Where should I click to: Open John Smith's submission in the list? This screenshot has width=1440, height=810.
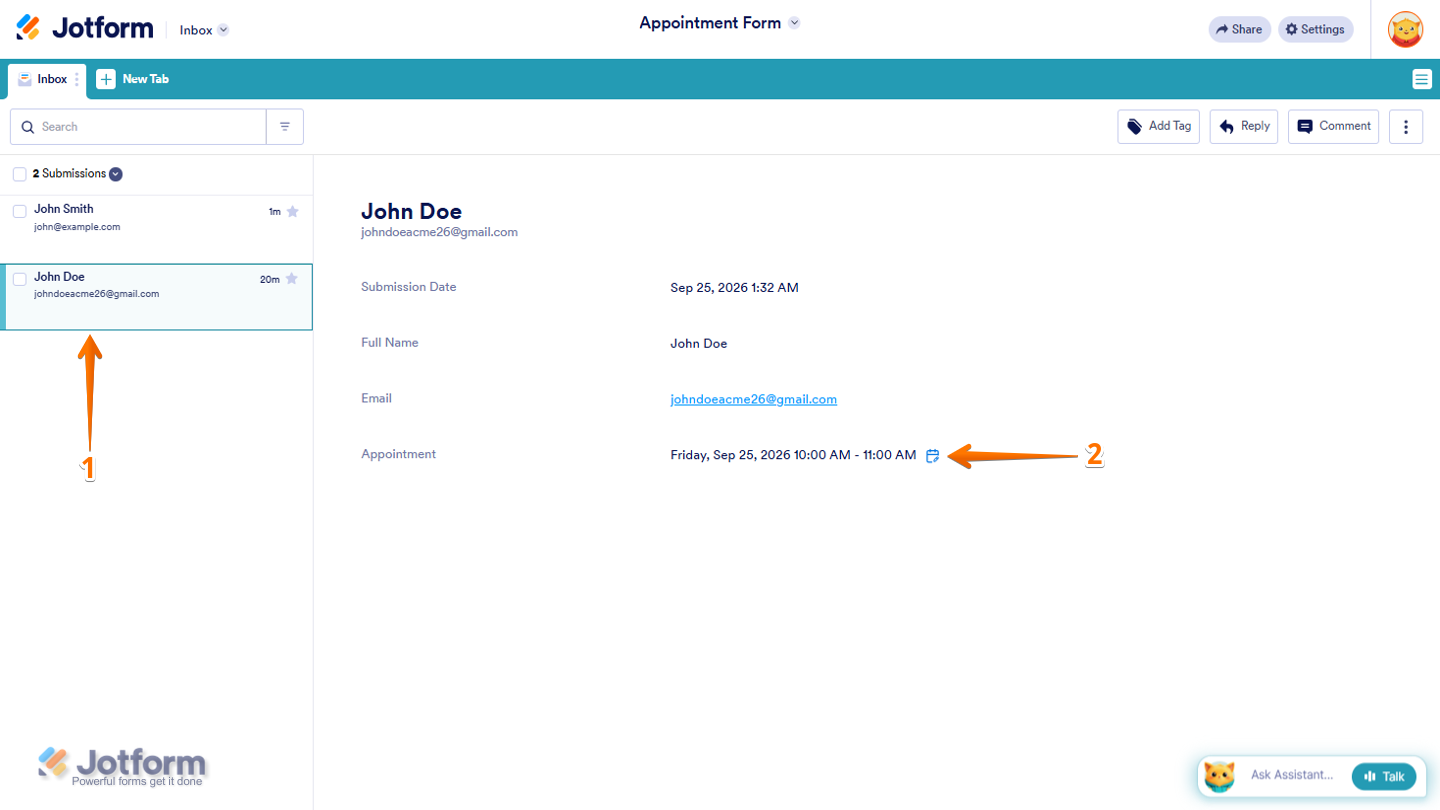[x=156, y=229]
